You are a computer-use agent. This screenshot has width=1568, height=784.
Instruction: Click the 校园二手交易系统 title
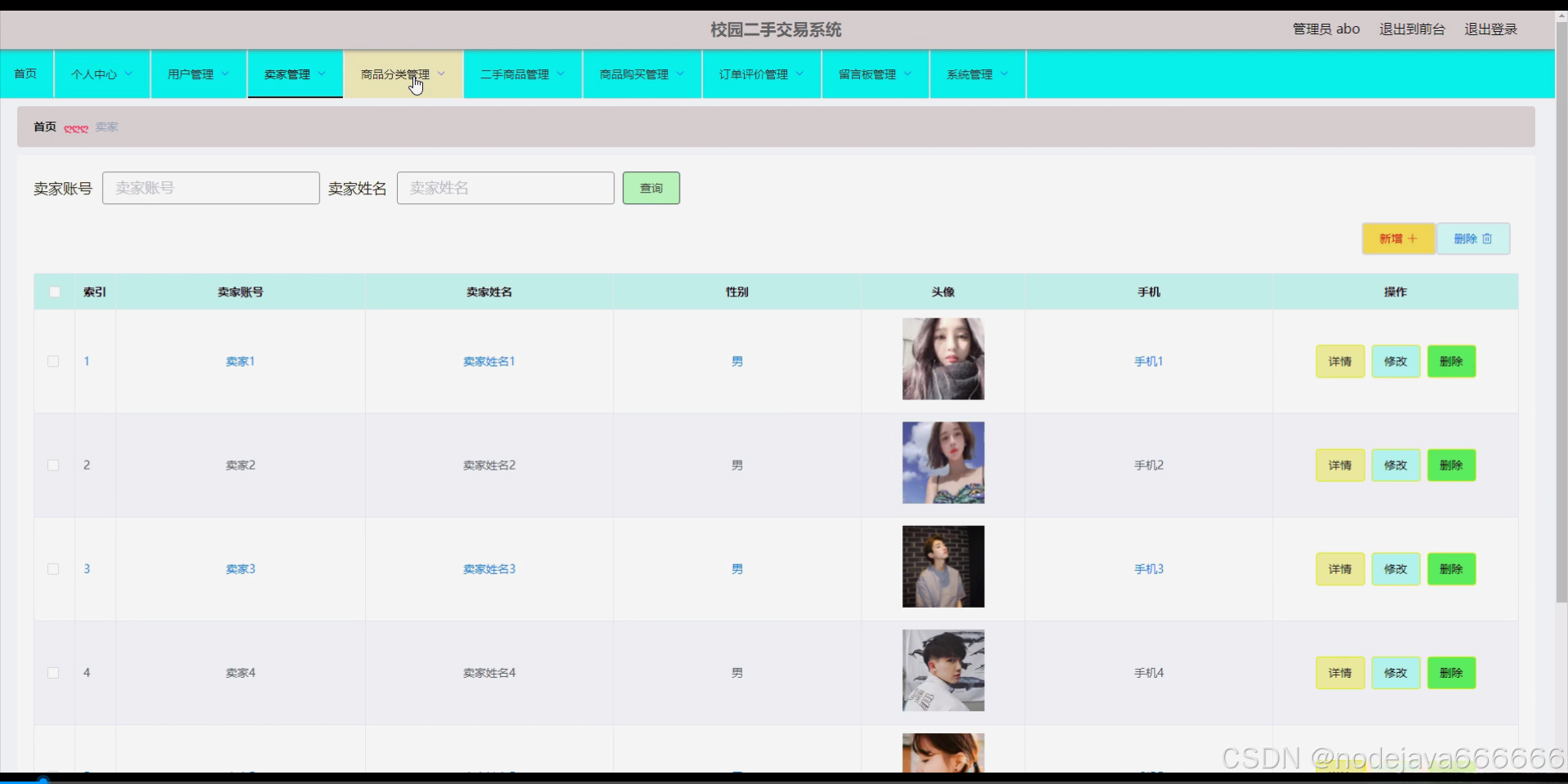[776, 29]
